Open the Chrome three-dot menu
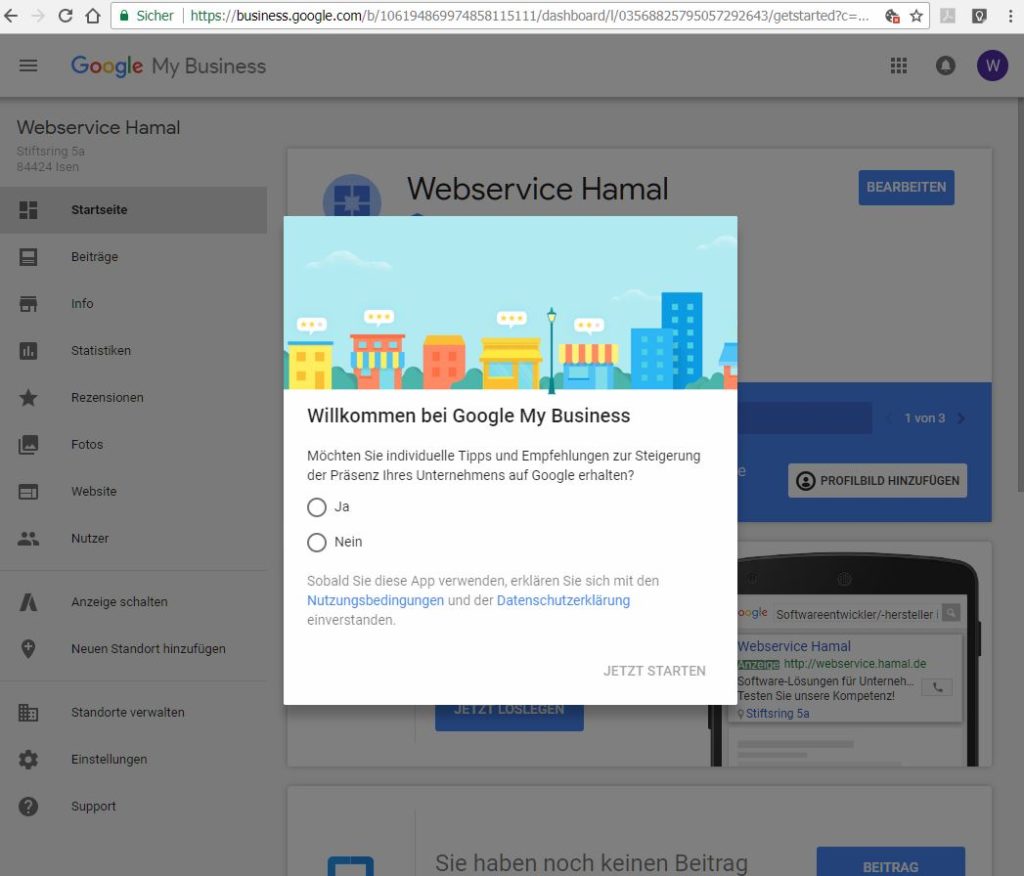Image resolution: width=1024 pixels, height=876 pixels. [x=1010, y=16]
